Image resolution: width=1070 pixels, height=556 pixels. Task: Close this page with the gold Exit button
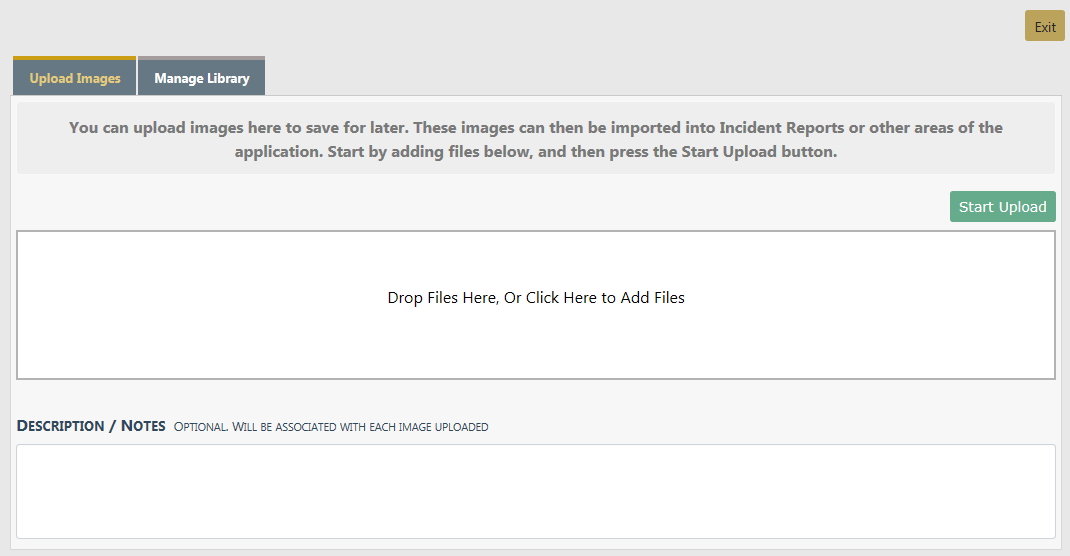coord(1044,27)
